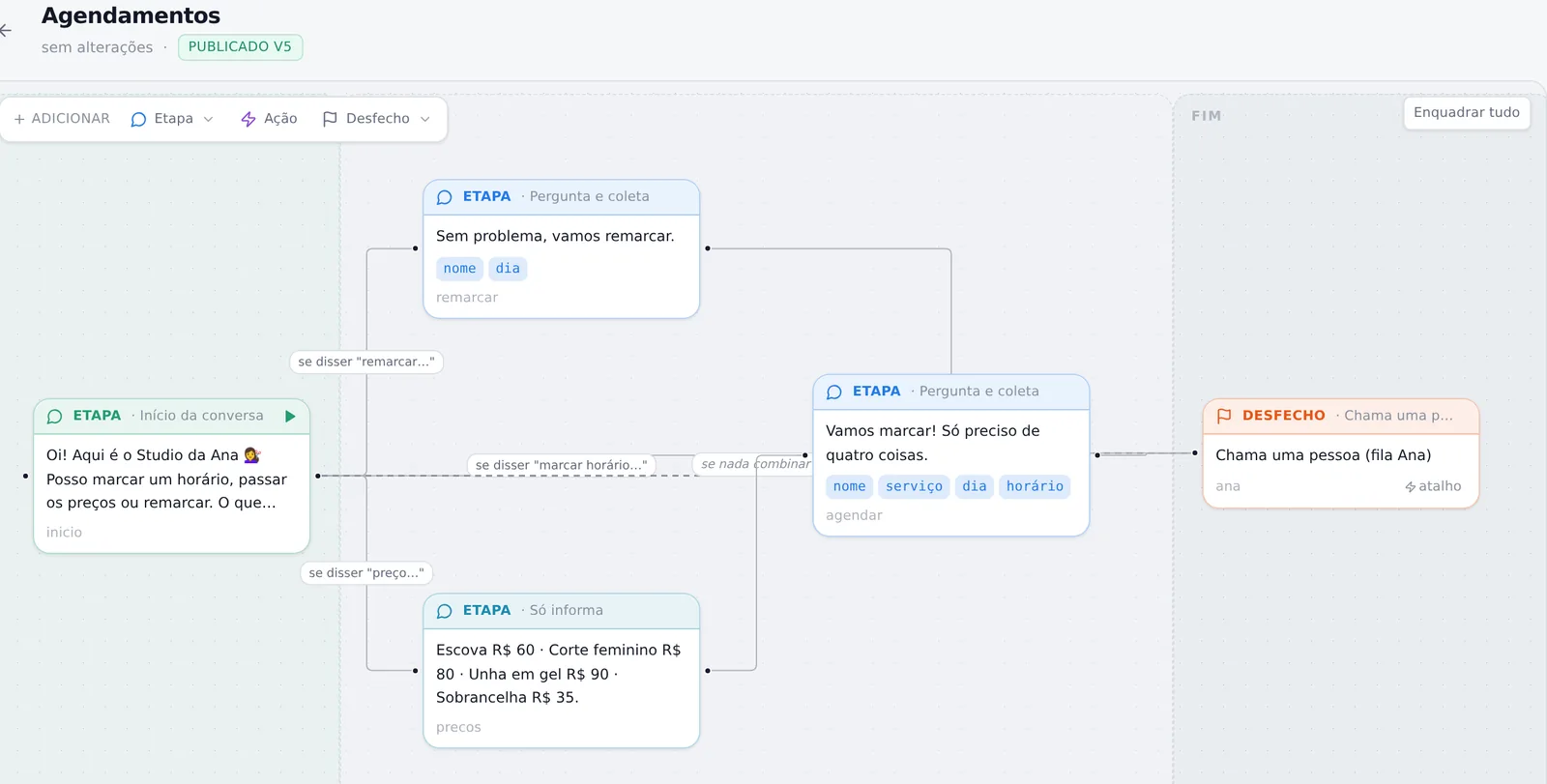This screenshot has height=784, width=1547.
Task: Select the "horário" chip on the agendar card
Action: [1035, 486]
